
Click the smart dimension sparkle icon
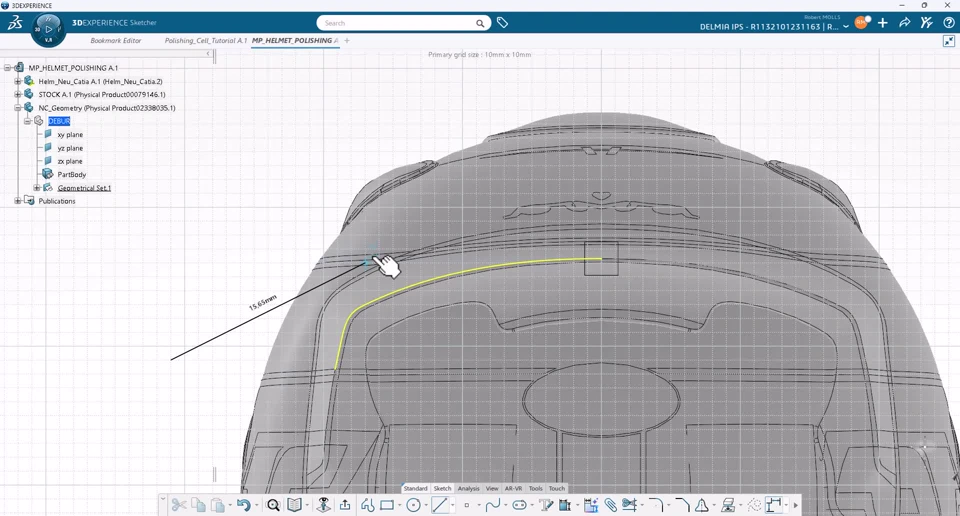coord(591,505)
